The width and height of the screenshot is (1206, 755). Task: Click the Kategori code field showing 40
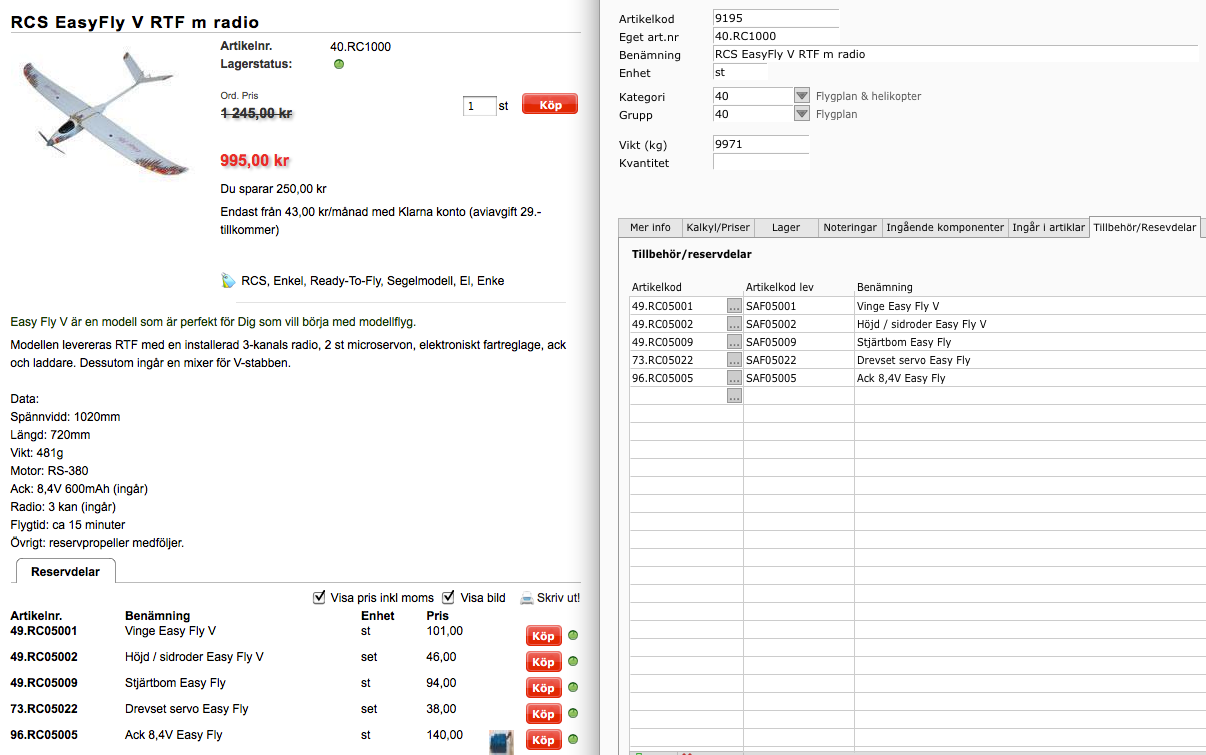753,96
